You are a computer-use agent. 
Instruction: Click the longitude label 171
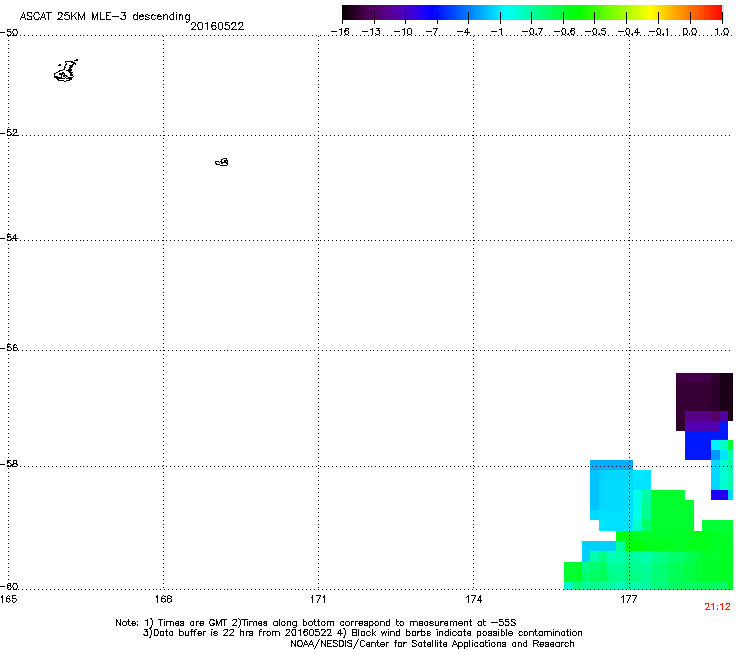(x=318, y=599)
